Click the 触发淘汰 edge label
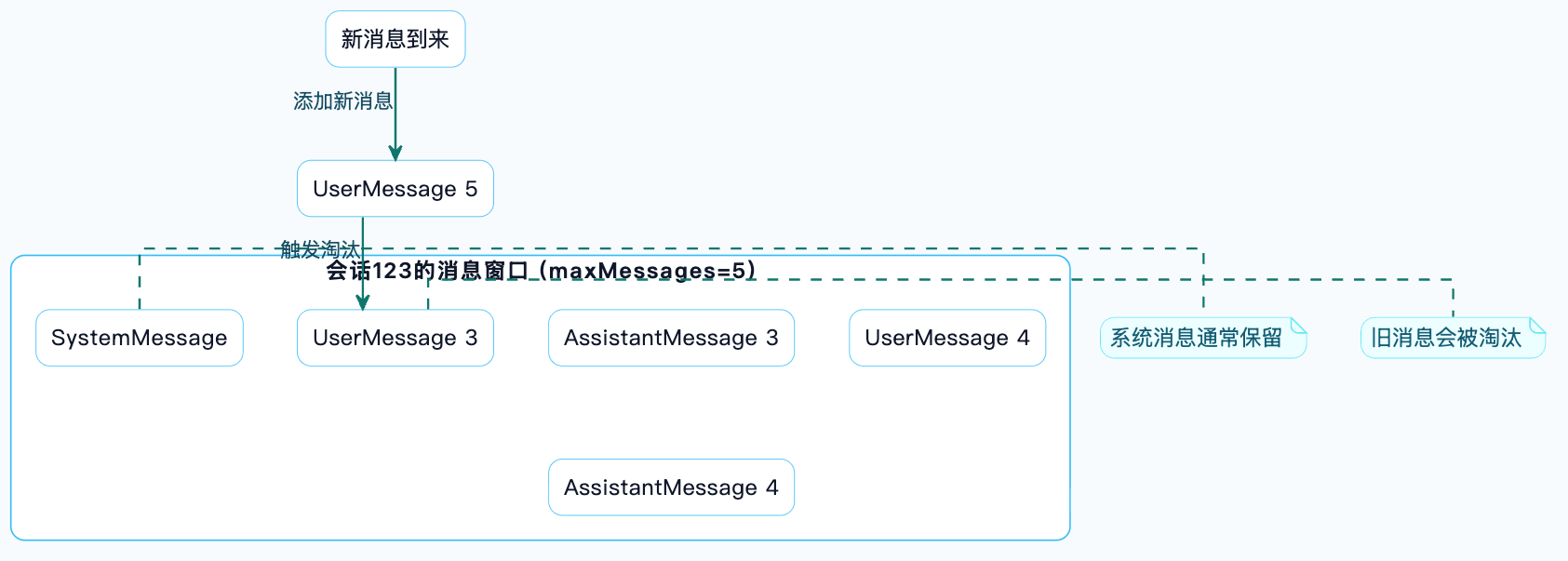The height and width of the screenshot is (561, 1568). point(320,249)
